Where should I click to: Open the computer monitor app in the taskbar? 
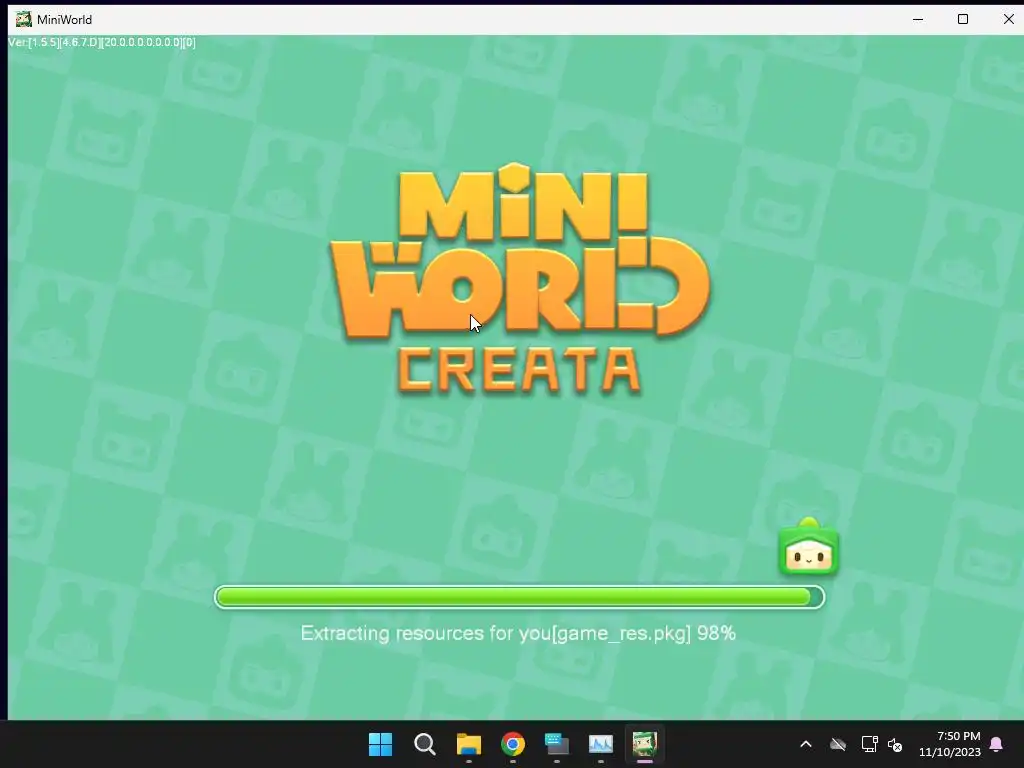point(556,744)
